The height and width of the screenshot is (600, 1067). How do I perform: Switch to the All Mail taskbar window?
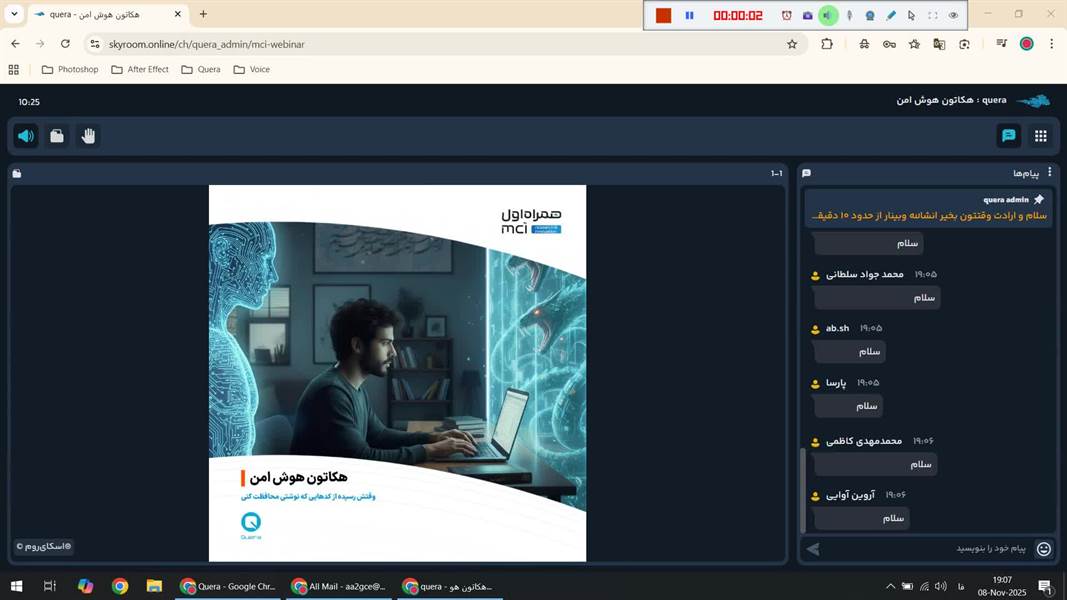pos(340,586)
